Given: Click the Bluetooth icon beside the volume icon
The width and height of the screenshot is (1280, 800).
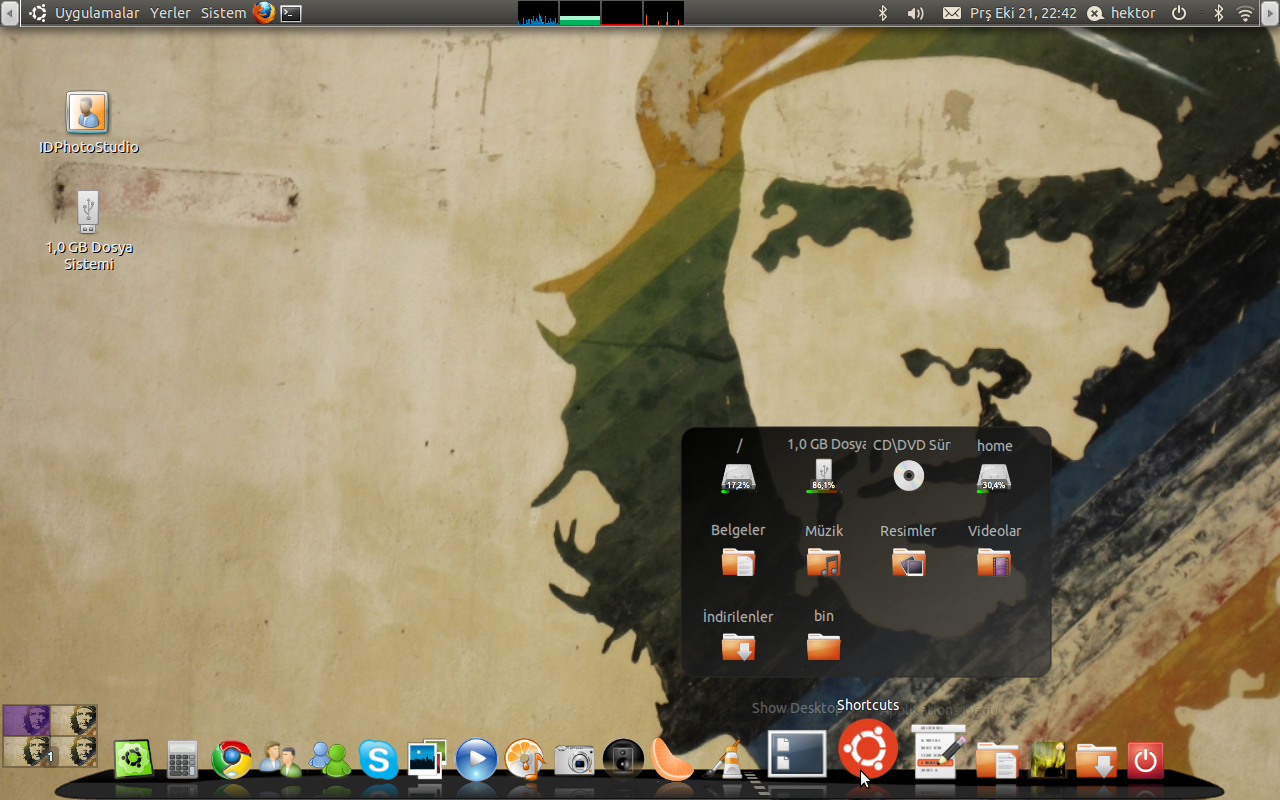Looking at the screenshot, I should pos(883,13).
